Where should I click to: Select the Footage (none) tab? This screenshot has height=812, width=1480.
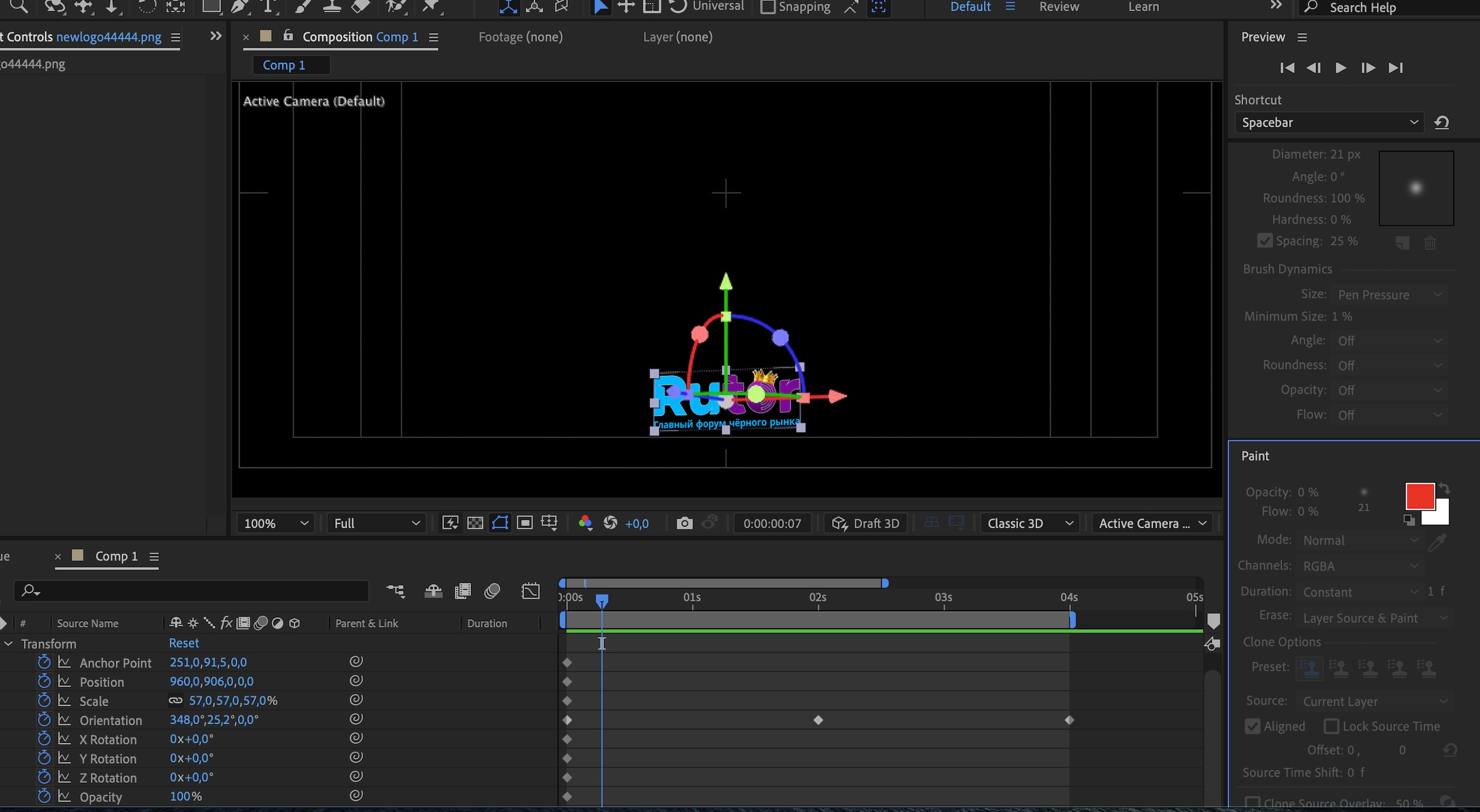point(520,37)
